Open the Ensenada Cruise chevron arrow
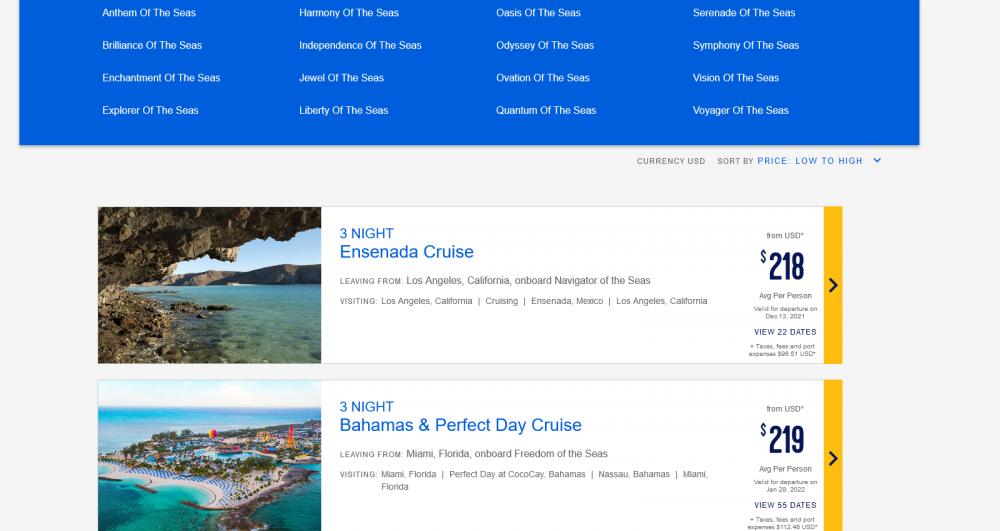The width and height of the screenshot is (1000, 531). click(x=833, y=285)
